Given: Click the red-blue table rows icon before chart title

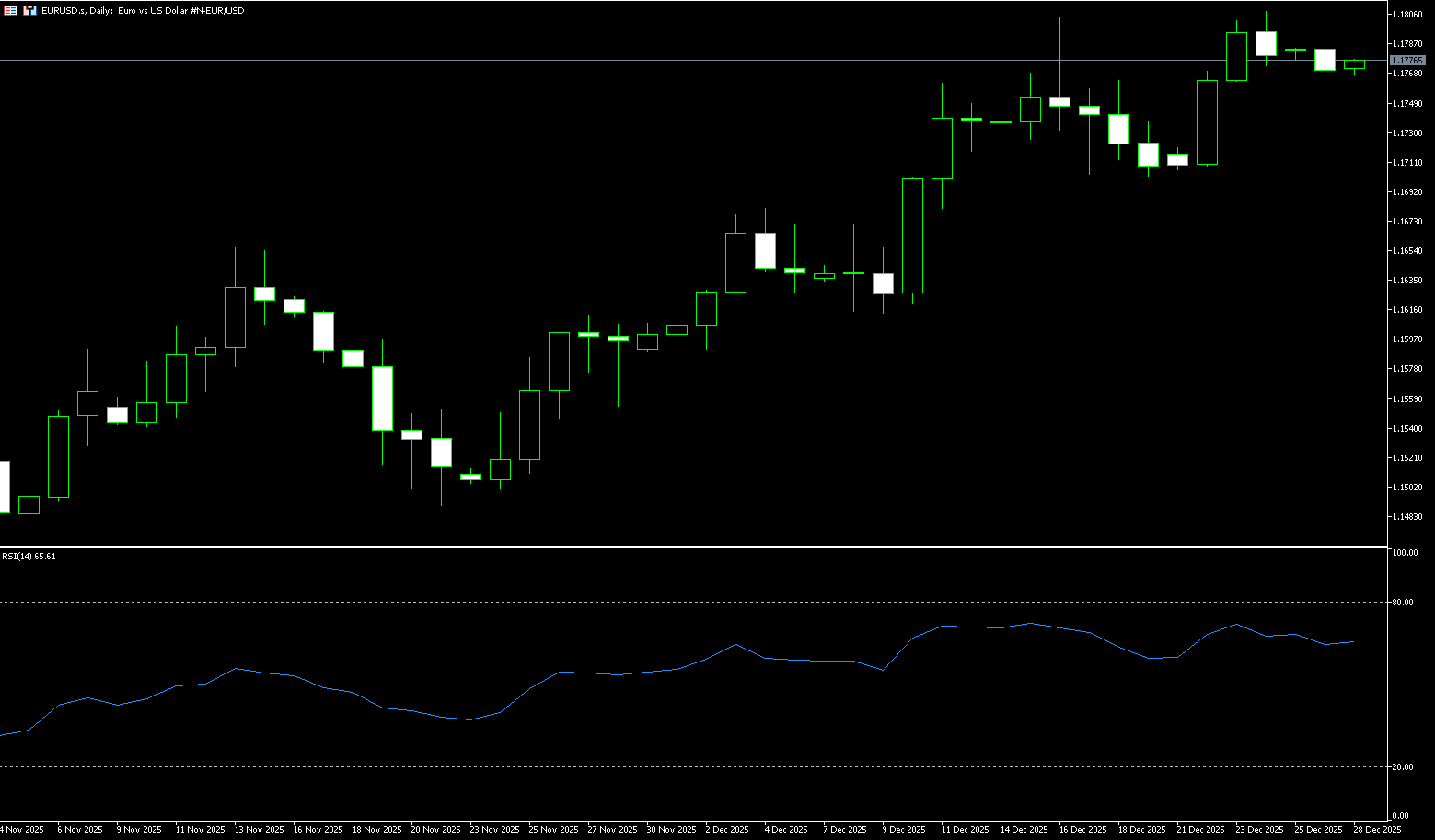Looking at the screenshot, I should (x=11, y=10).
